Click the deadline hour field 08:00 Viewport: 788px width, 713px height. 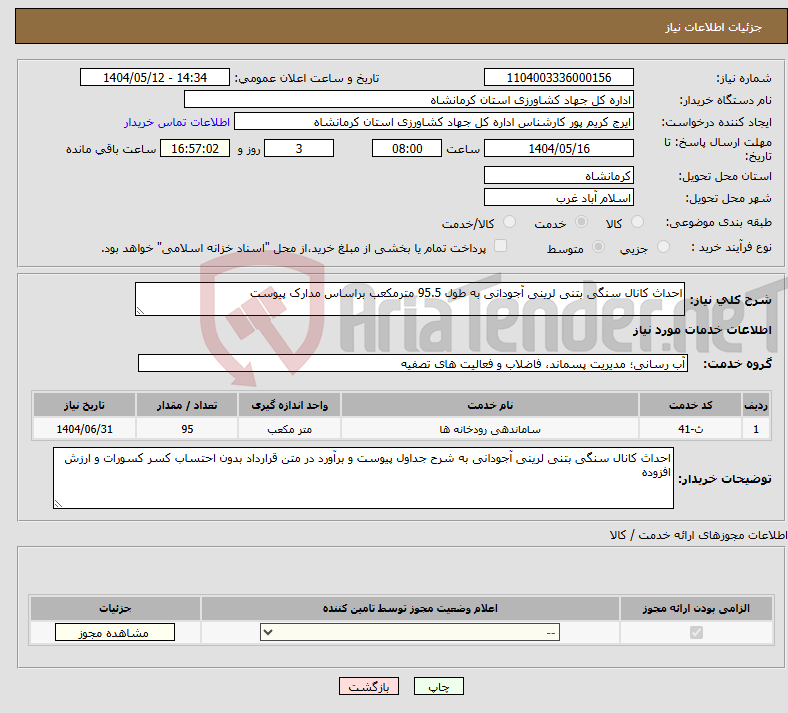click(x=407, y=148)
